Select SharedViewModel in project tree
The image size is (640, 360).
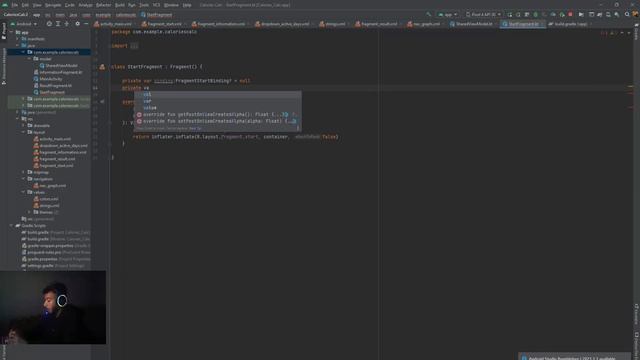[59, 66]
